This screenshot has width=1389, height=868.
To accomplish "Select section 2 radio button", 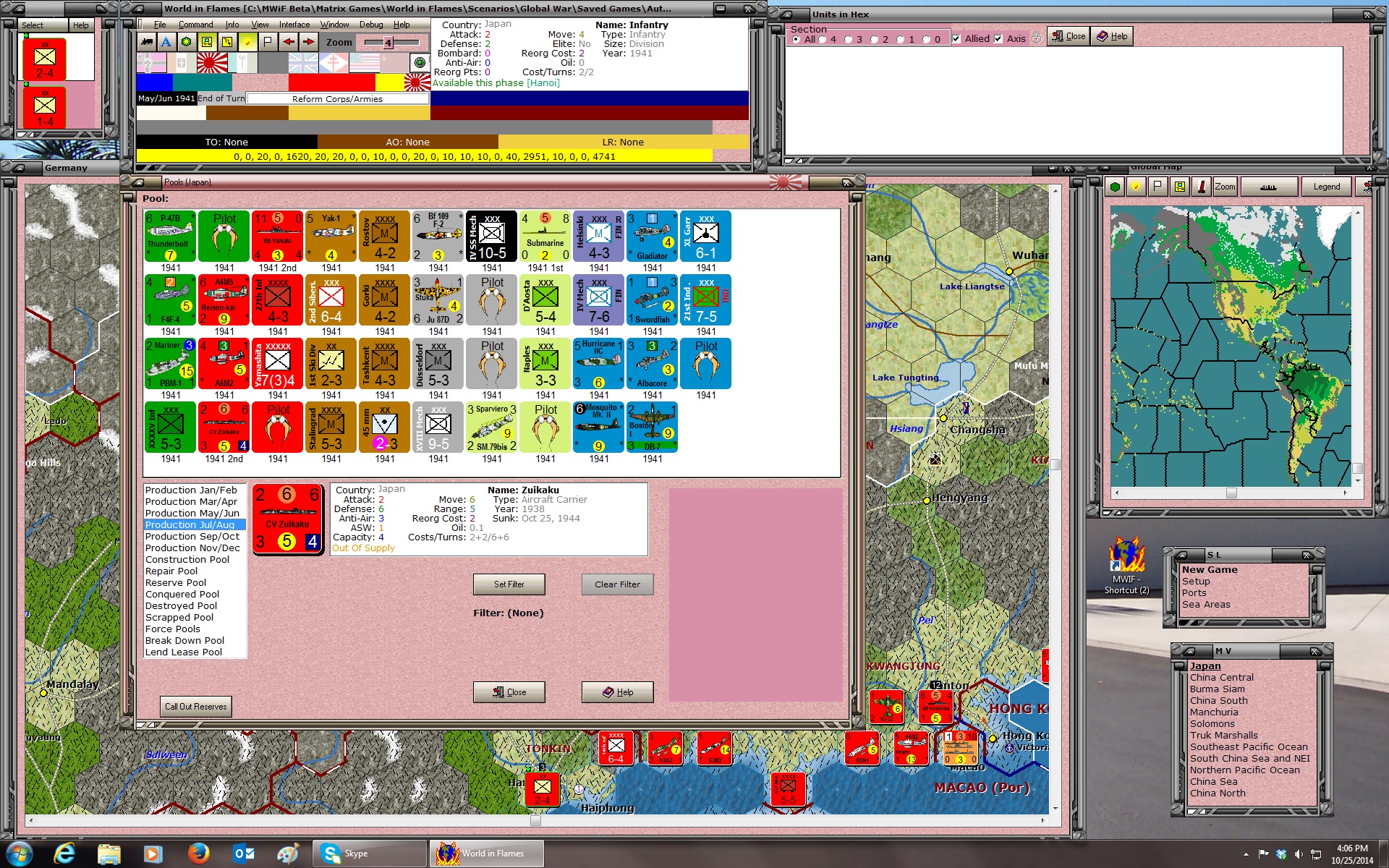I will (x=874, y=39).
